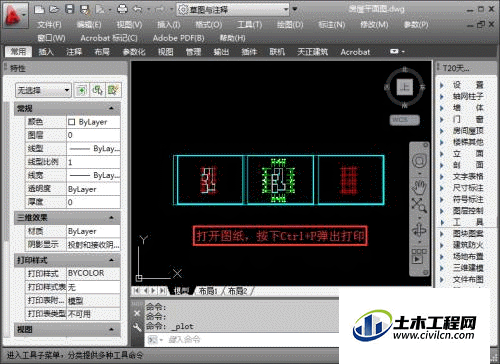This screenshot has height=364, width=500.
Task: Switch to the 布局1 layout tab
Action: pyautogui.click(x=208, y=291)
